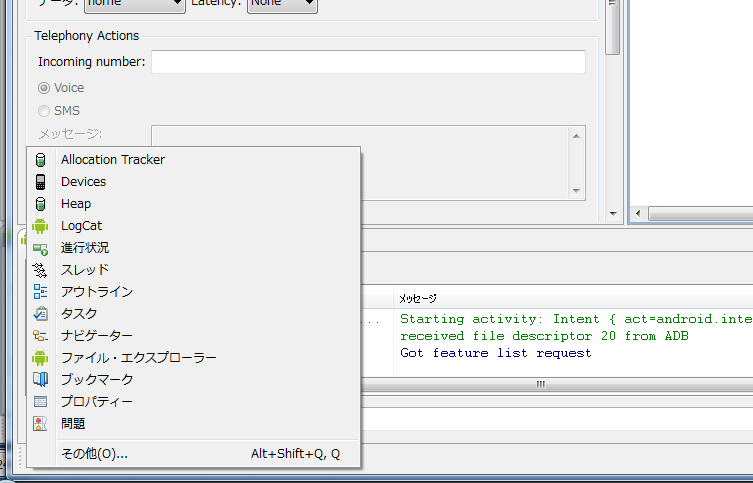Click the 問題 problems icon
Image resolution: width=753 pixels, height=483 pixels.
40,423
